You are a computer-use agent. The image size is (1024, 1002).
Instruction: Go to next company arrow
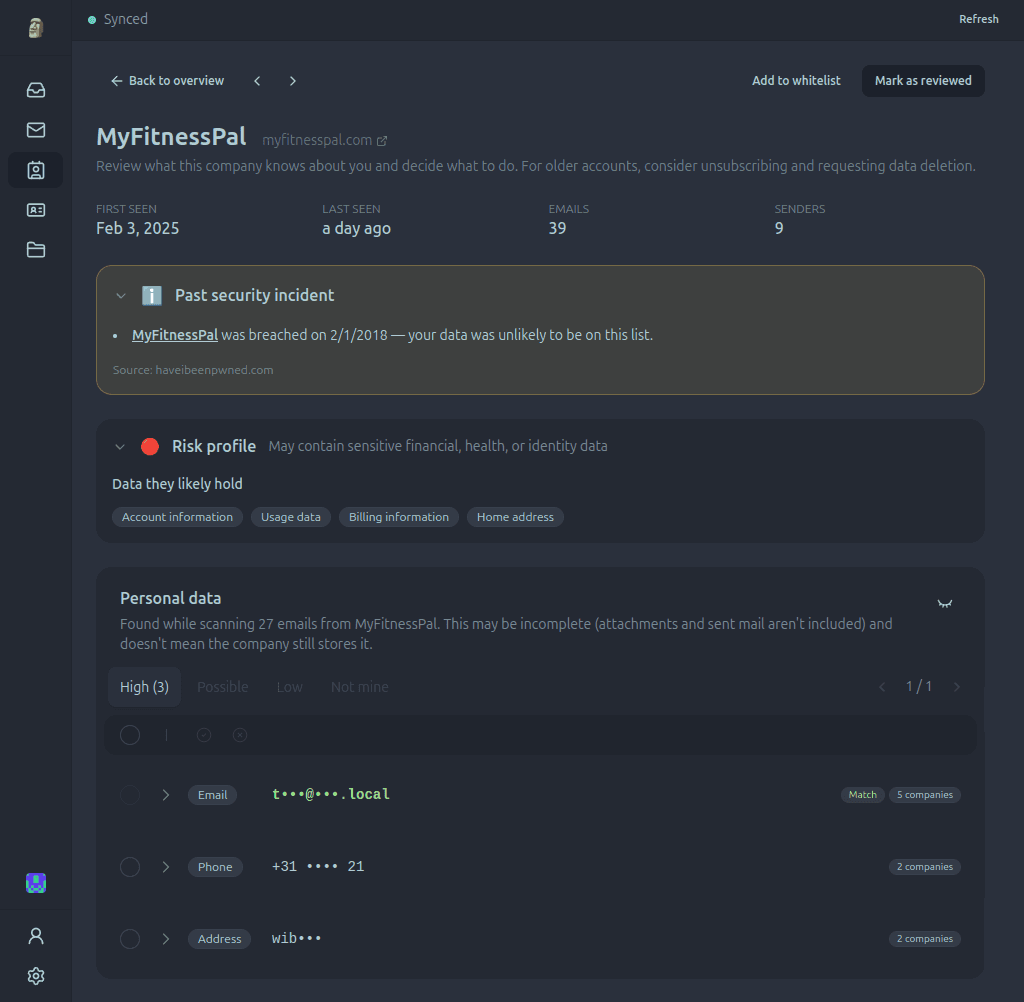[x=293, y=81]
